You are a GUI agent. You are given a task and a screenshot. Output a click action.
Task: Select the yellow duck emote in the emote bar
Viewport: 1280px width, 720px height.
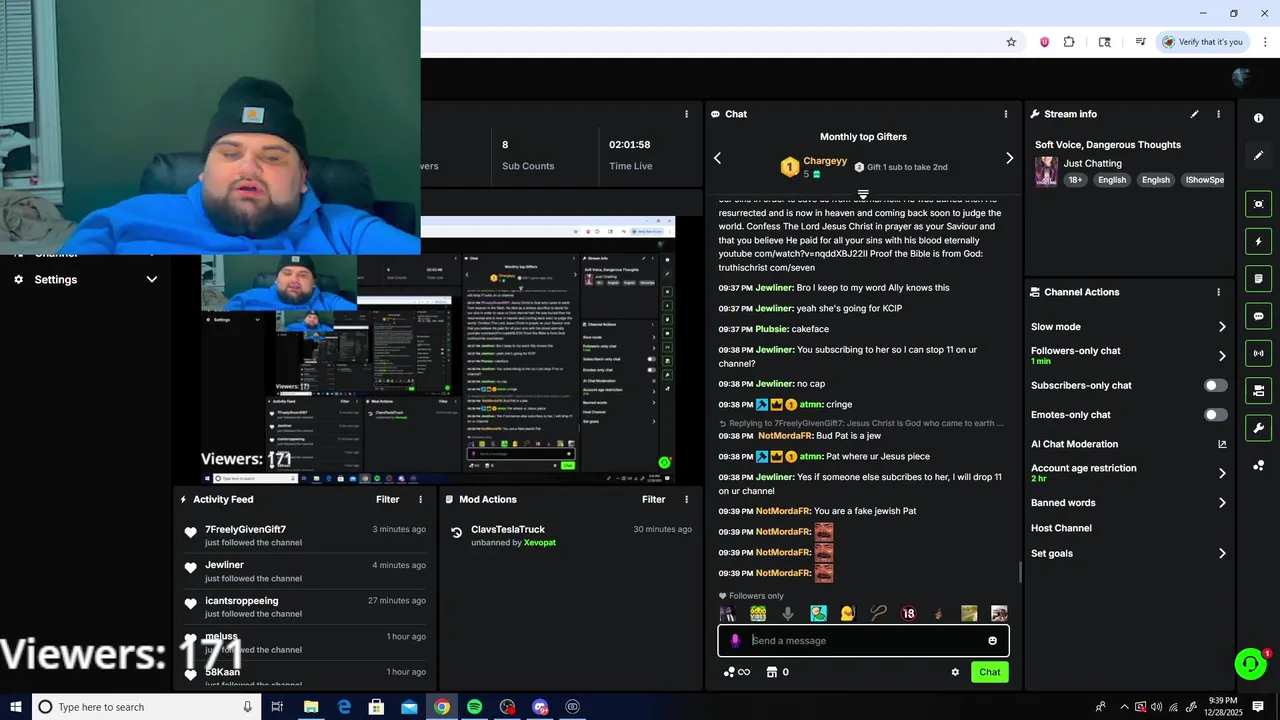(848, 613)
